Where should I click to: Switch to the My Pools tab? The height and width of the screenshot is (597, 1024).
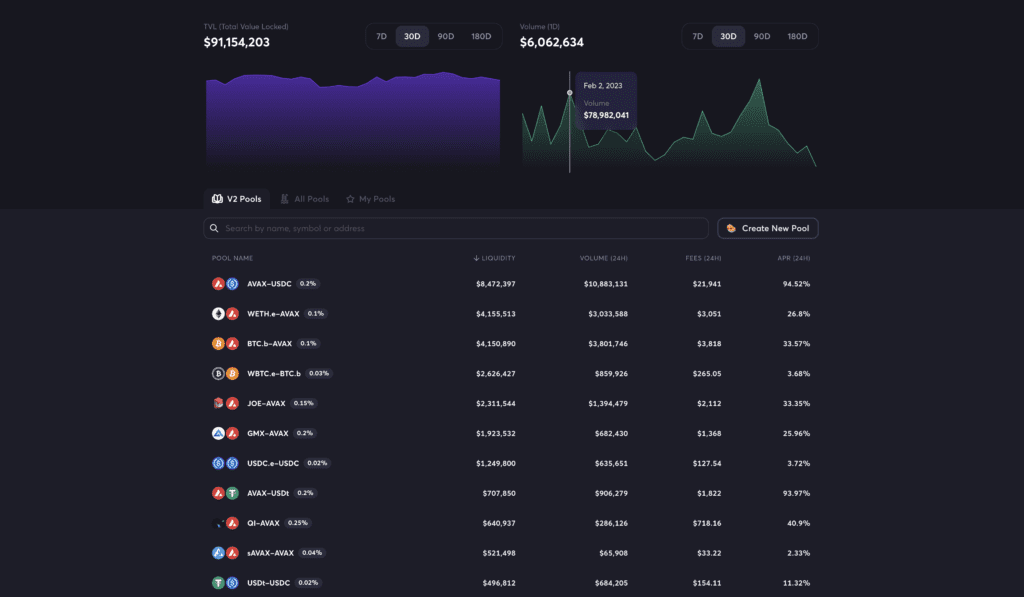coord(370,199)
